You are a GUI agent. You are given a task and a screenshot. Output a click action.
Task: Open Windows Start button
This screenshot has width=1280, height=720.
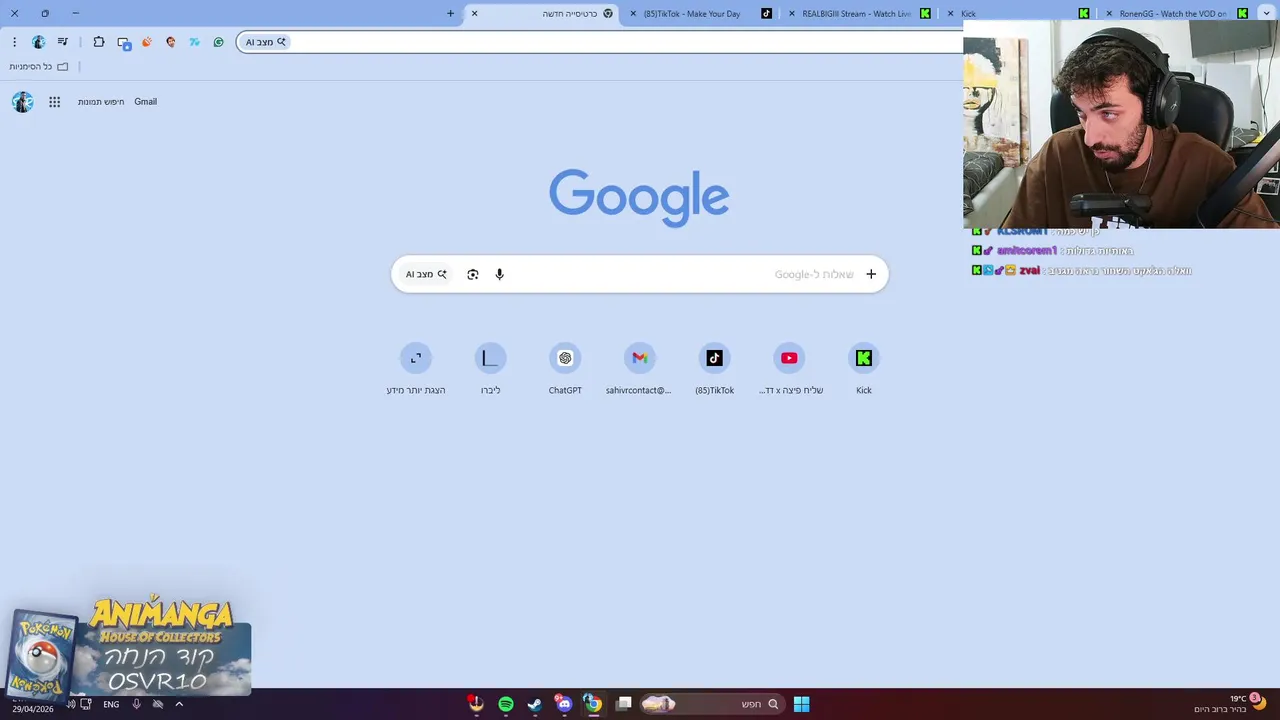point(801,704)
